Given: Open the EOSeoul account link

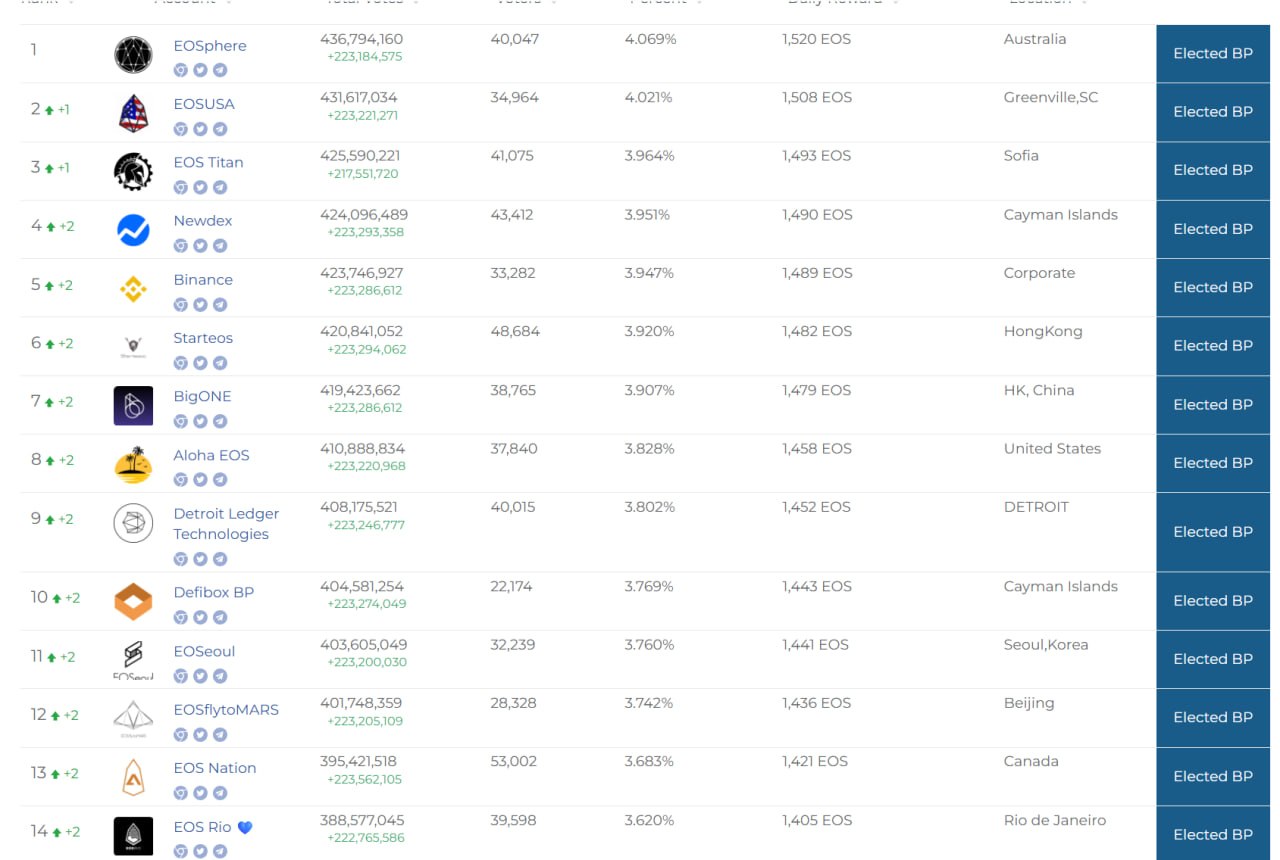Looking at the screenshot, I should click(x=204, y=651).
